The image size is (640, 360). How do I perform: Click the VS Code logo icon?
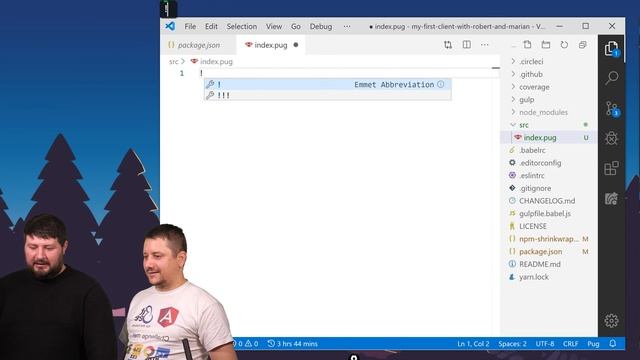(170, 26)
